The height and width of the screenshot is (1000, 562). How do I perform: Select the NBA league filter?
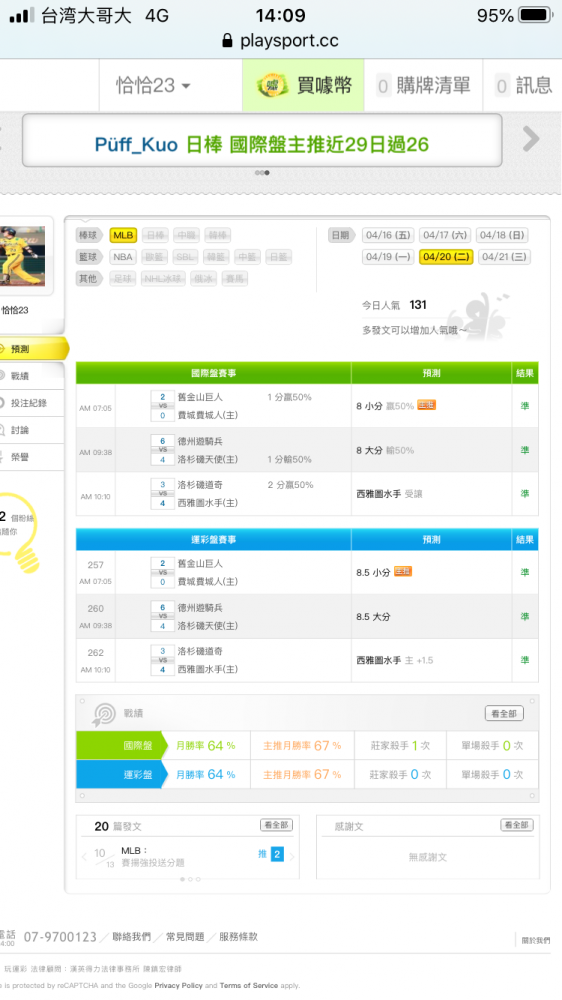pos(122,257)
